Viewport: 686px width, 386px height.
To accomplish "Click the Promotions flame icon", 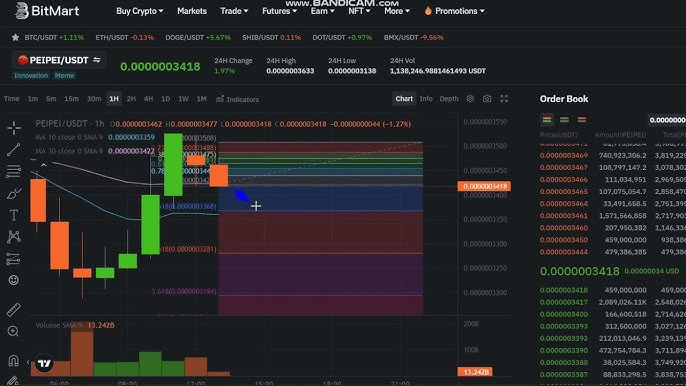I will pos(428,11).
